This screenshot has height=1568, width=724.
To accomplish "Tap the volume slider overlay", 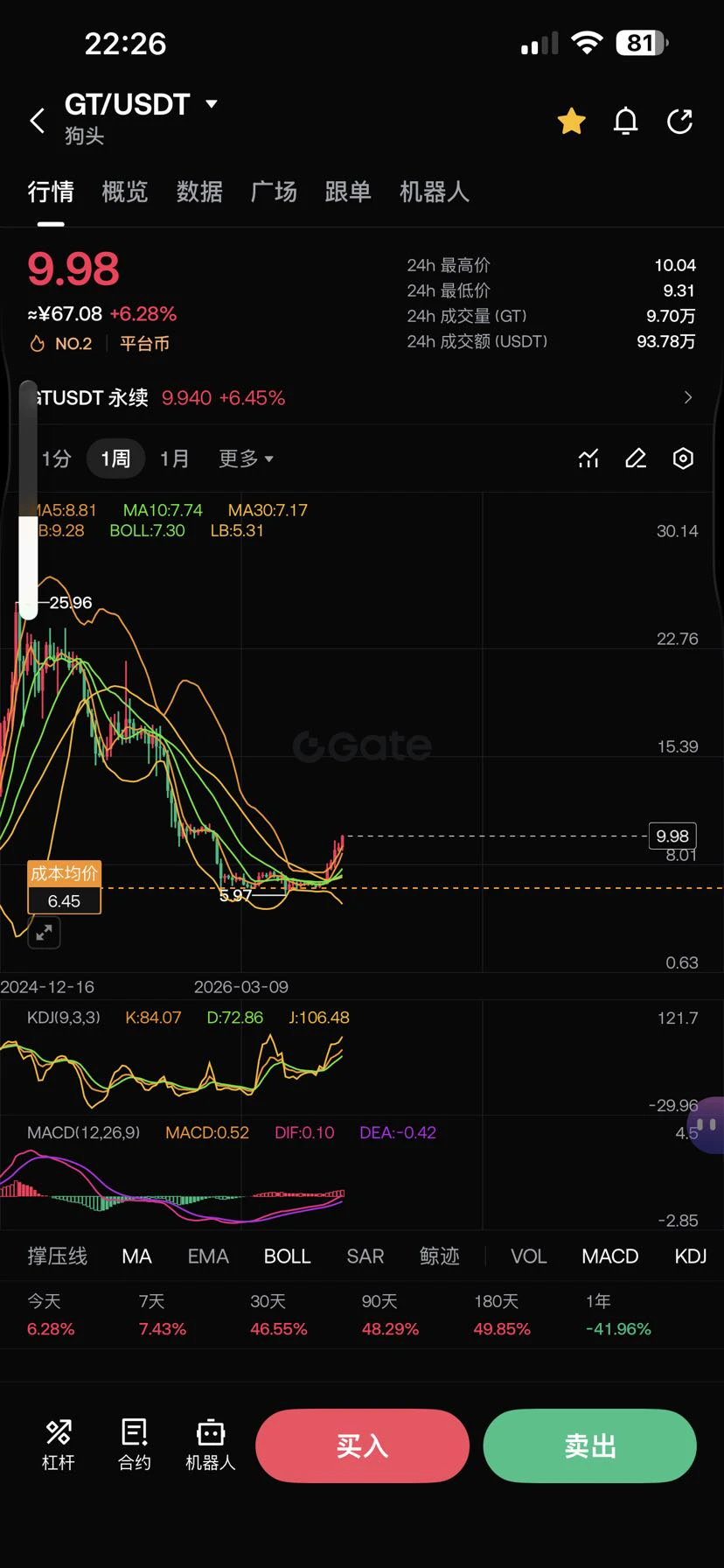I will (28, 500).
